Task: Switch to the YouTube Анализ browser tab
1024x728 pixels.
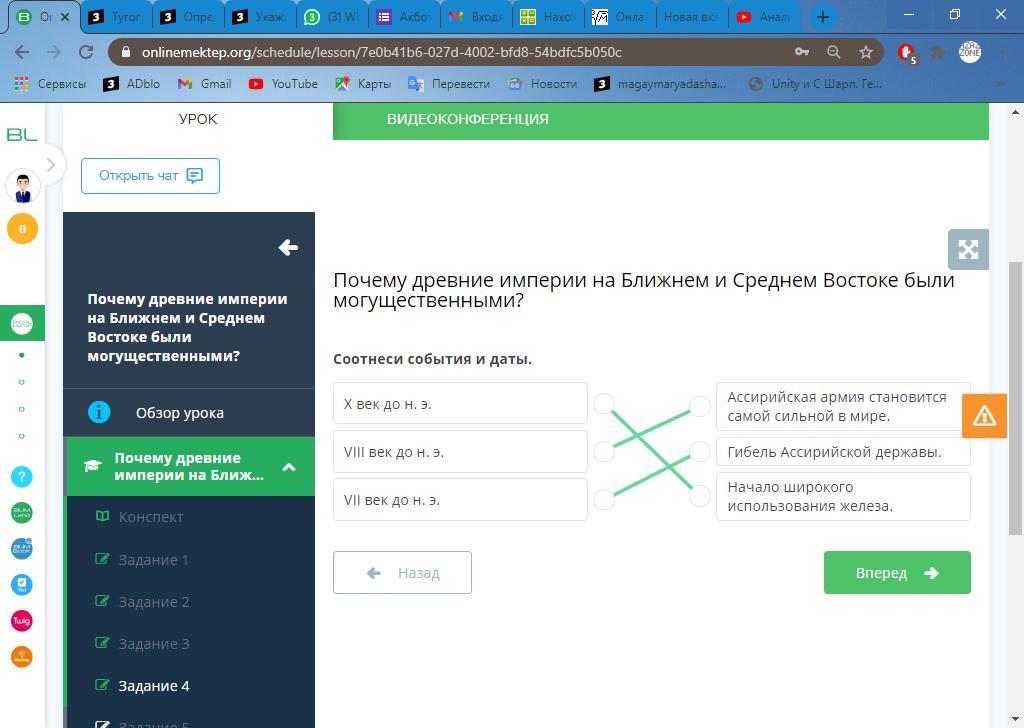Action: [x=763, y=17]
